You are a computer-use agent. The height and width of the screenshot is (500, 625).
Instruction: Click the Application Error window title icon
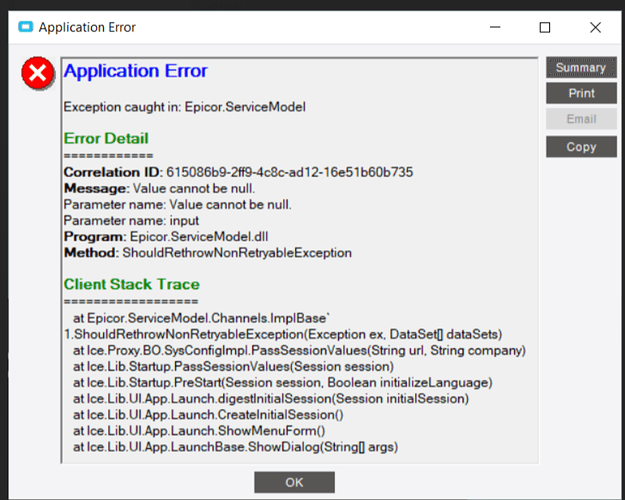(x=26, y=27)
